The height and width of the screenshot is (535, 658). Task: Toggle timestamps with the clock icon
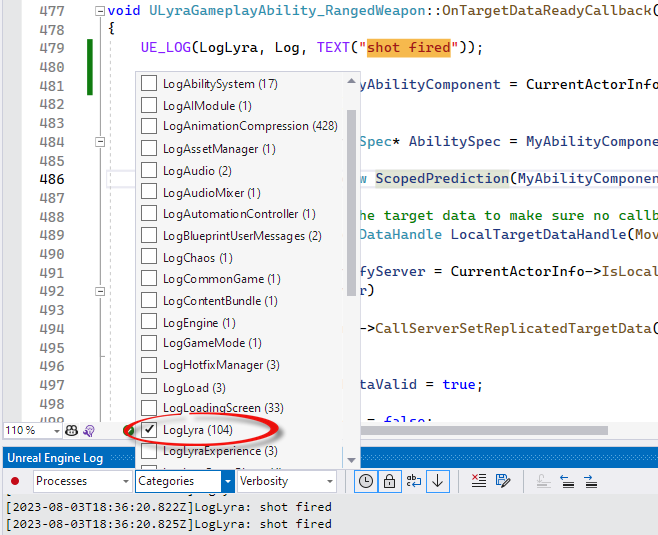click(366, 481)
